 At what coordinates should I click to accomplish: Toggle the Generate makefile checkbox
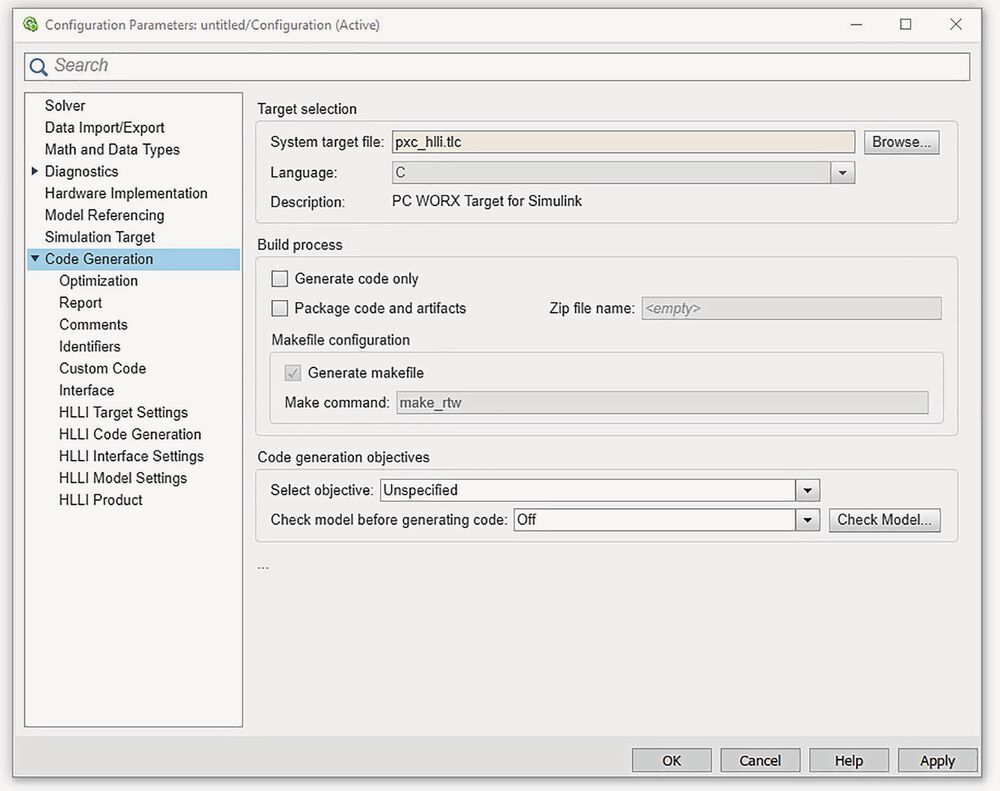tap(292, 374)
